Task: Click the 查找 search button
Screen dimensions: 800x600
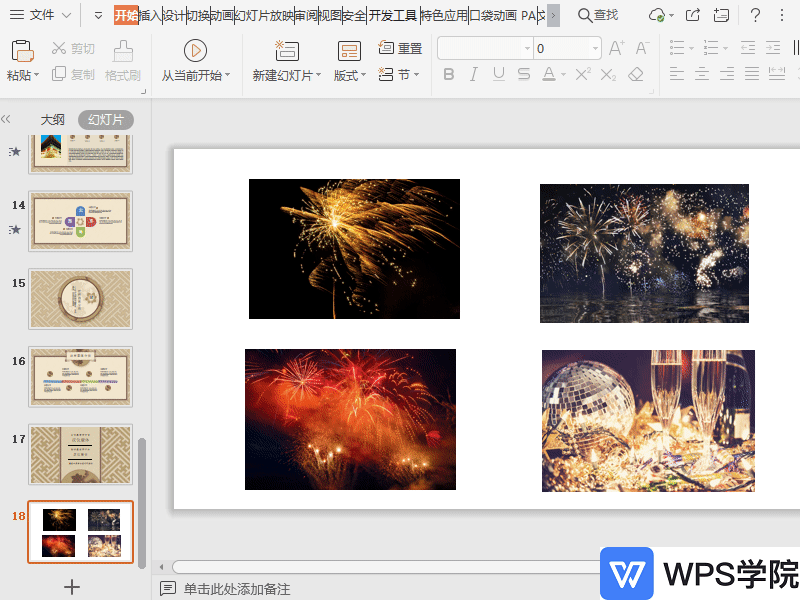Action: (x=598, y=15)
